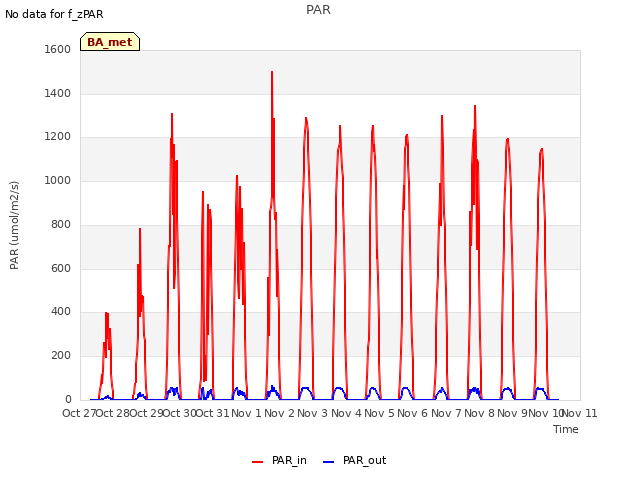This screenshot has width=640, height=480.
Task: Click the Oct 30 x-axis date label
Action: click(180, 413)
